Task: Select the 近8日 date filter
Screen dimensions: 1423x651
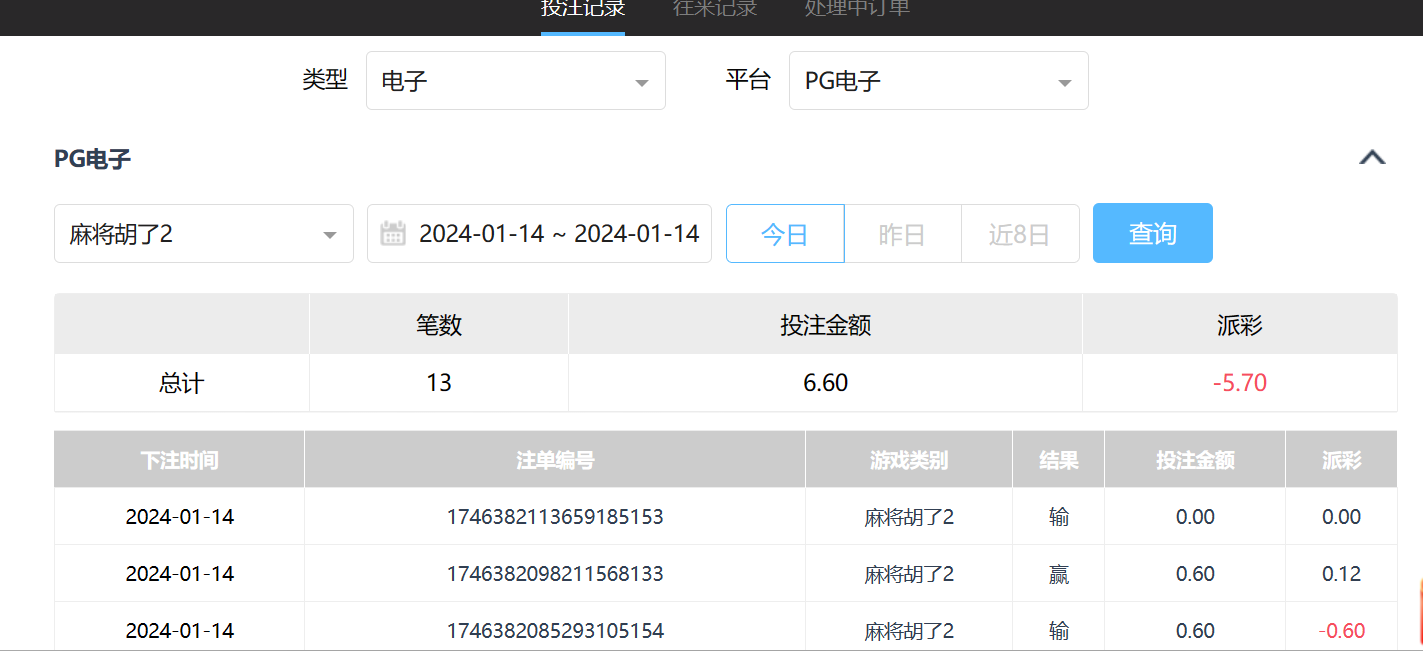Action: point(1019,234)
